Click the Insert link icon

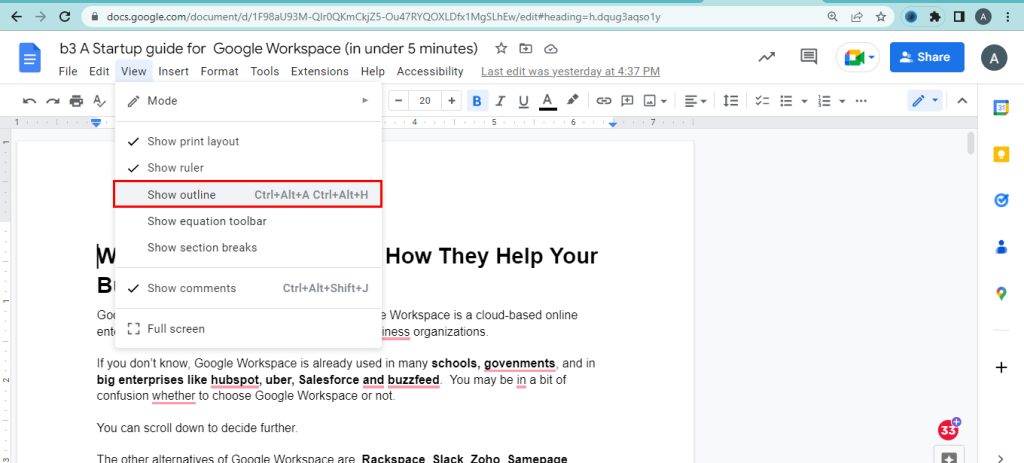click(x=604, y=101)
